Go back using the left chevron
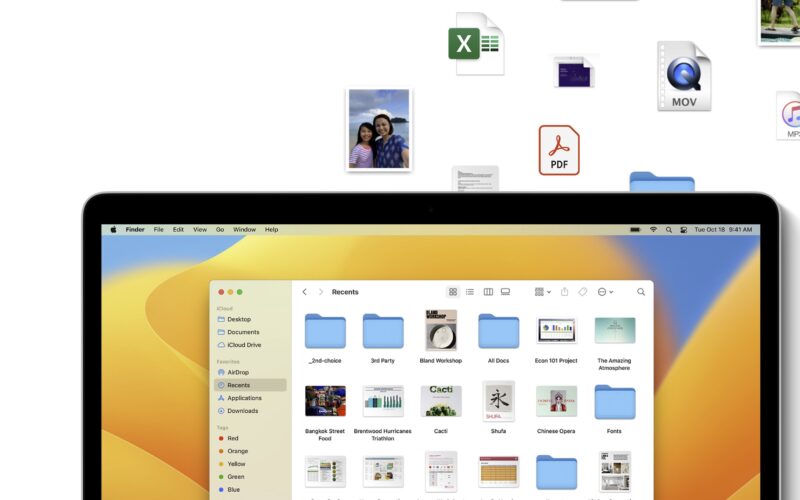 click(x=305, y=292)
